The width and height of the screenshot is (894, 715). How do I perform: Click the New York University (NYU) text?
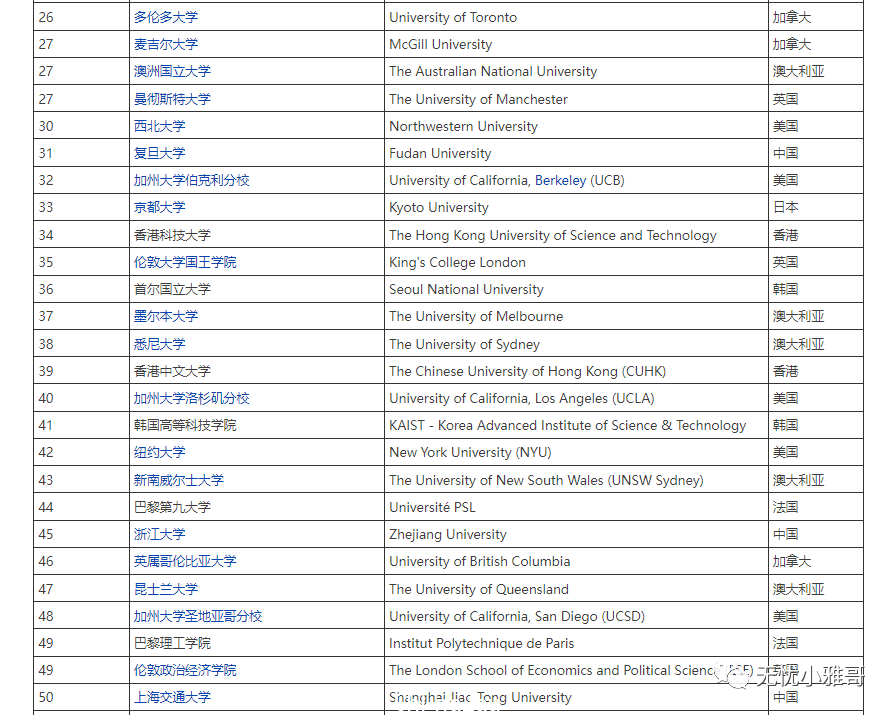pyautogui.click(x=470, y=452)
